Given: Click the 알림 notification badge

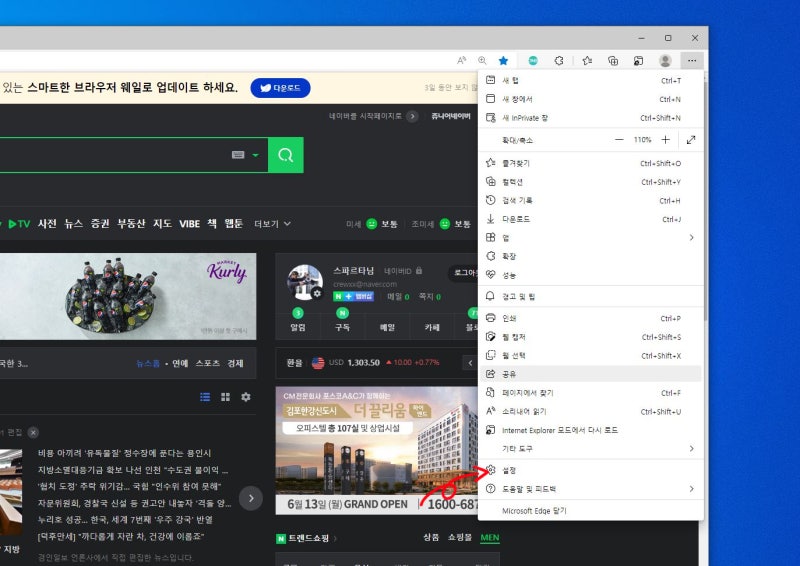Looking at the screenshot, I should tap(298, 313).
